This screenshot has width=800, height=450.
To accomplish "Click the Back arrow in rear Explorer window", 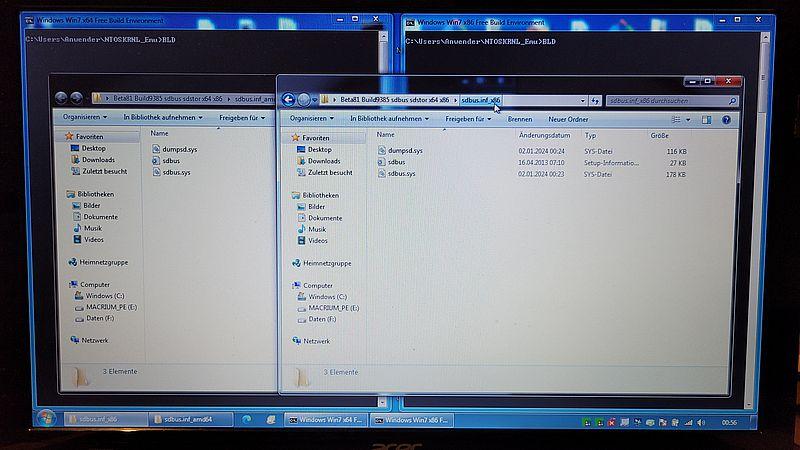I will (x=61, y=97).
